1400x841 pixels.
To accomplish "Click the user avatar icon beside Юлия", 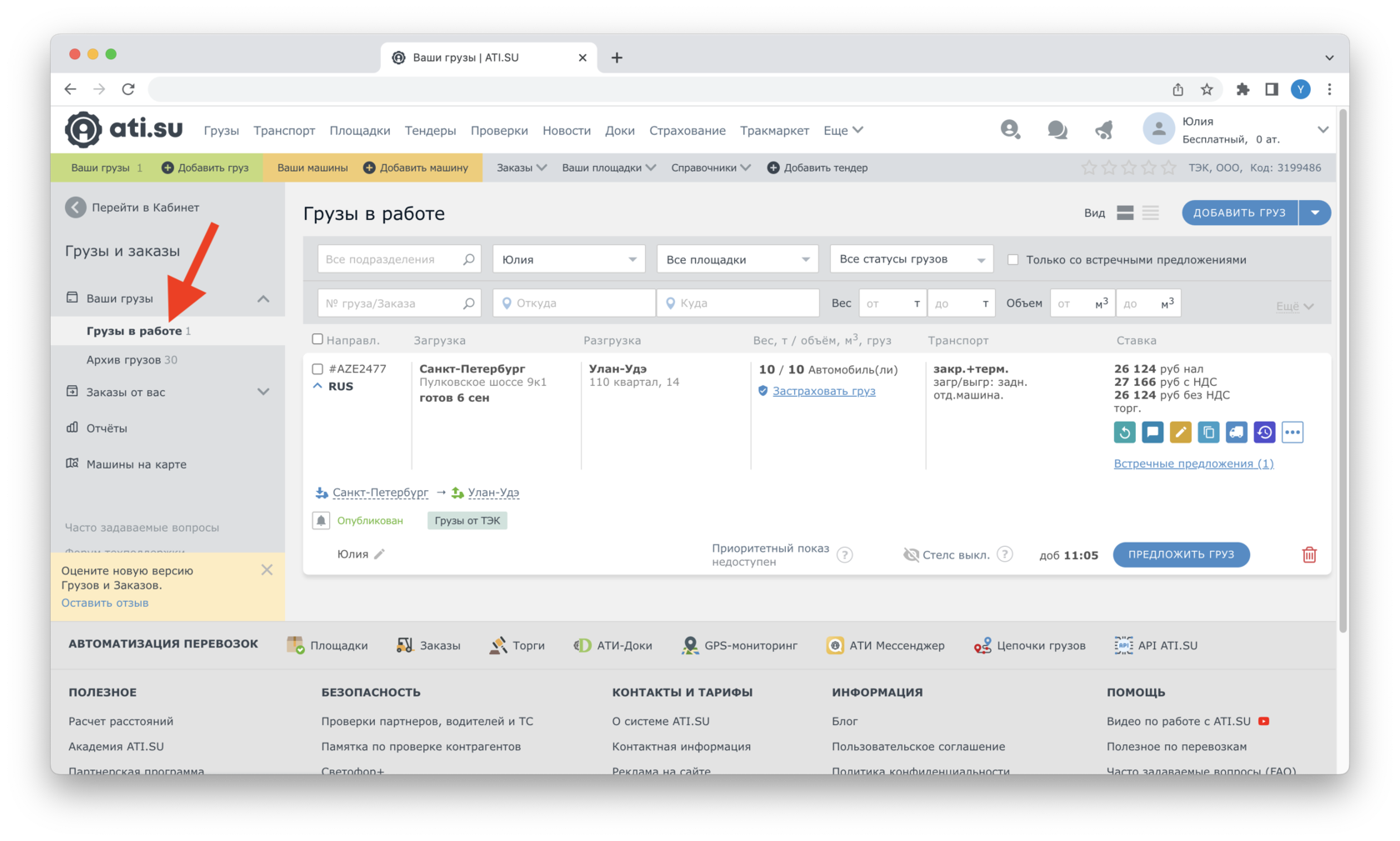I will (1158, 129).
